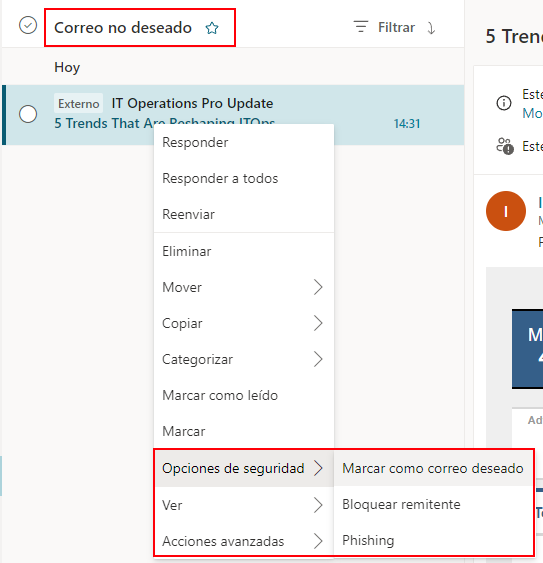Choose Bloquear remitente option
Viewport: 543px width, 563px height.
pyautogui.click(x=433, y=504)
